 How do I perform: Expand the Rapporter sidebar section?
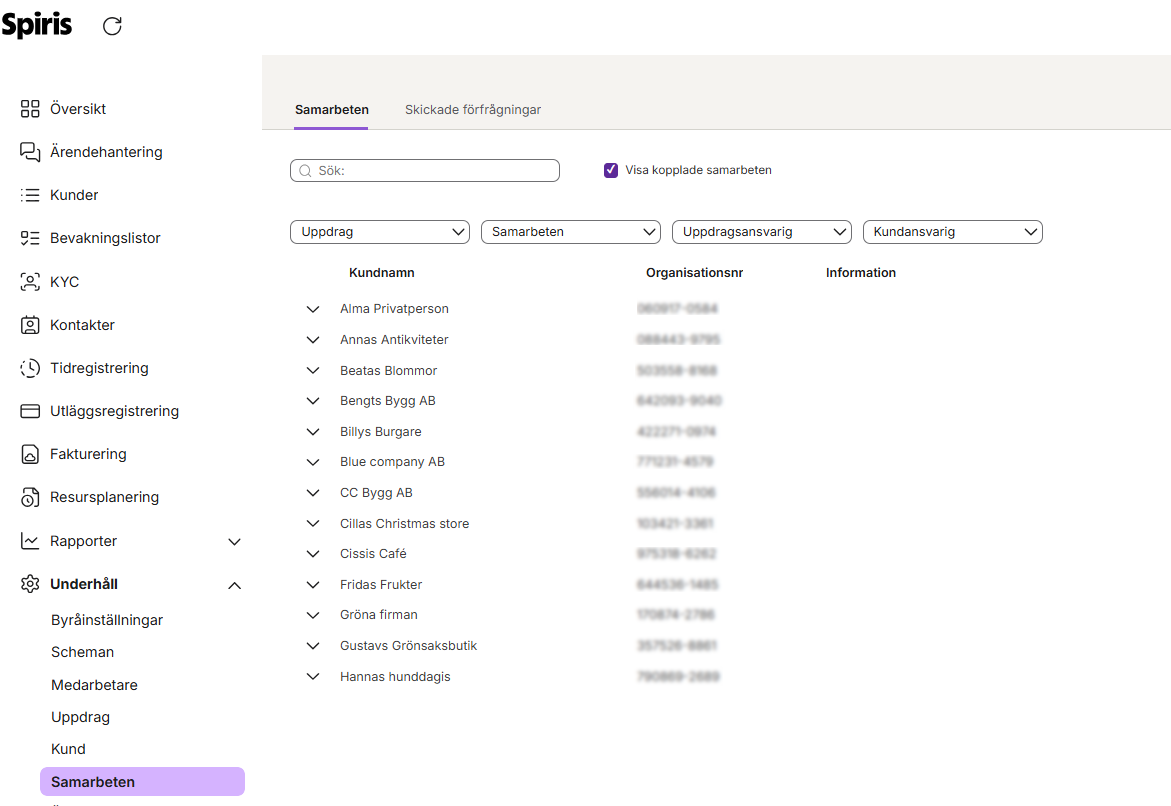tap(234, 541)
